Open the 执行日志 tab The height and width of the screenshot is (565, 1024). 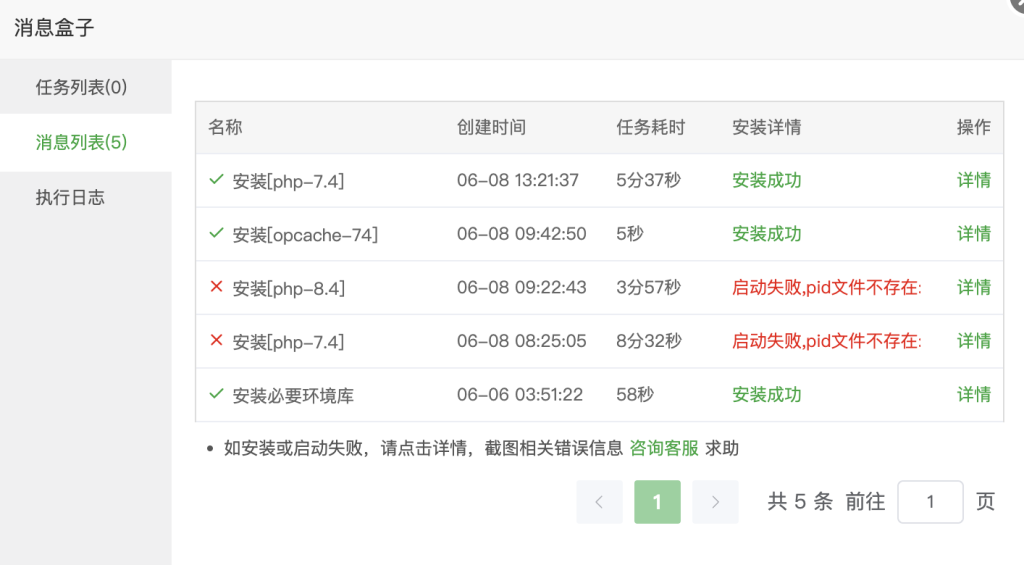(x=70, y=197)
